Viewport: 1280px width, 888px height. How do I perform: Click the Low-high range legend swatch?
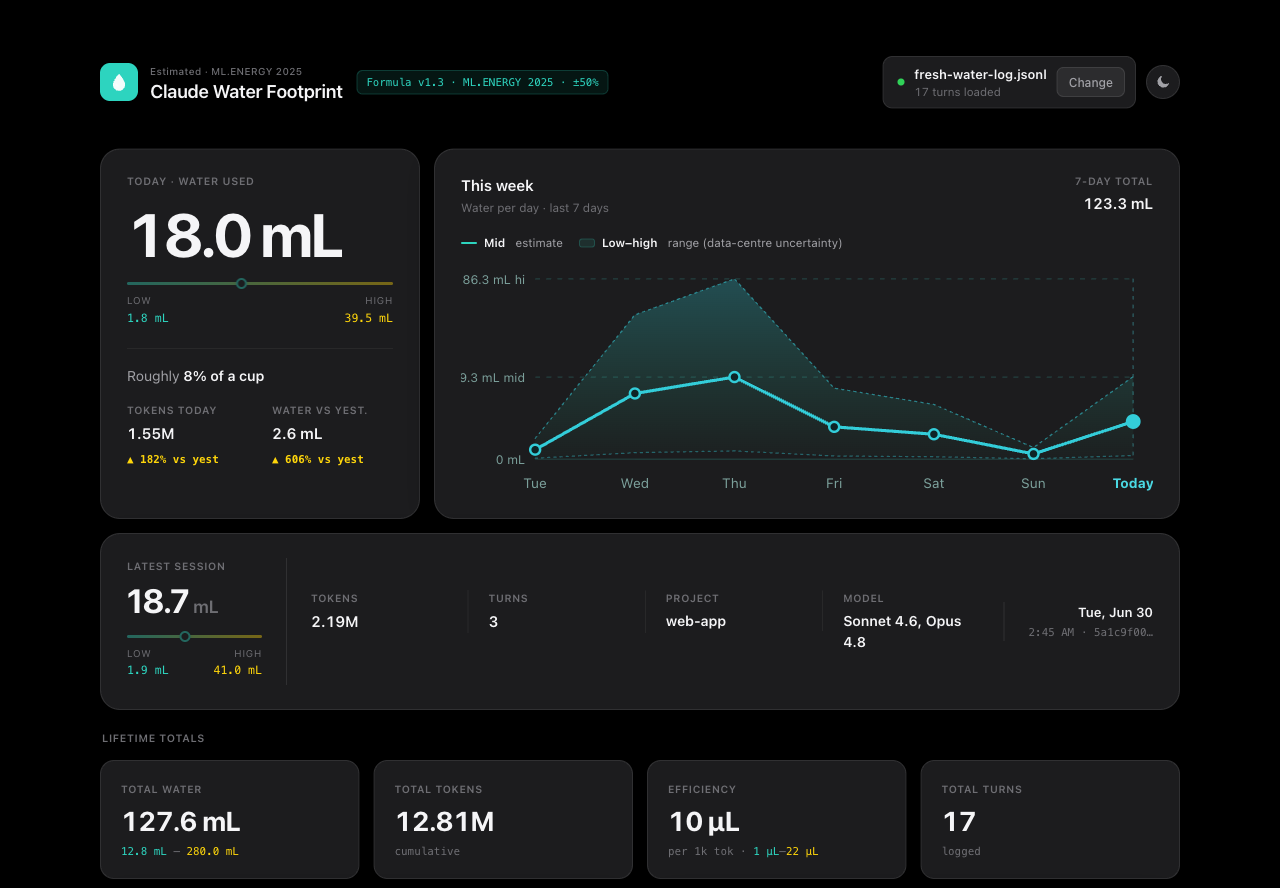point(587,243)
